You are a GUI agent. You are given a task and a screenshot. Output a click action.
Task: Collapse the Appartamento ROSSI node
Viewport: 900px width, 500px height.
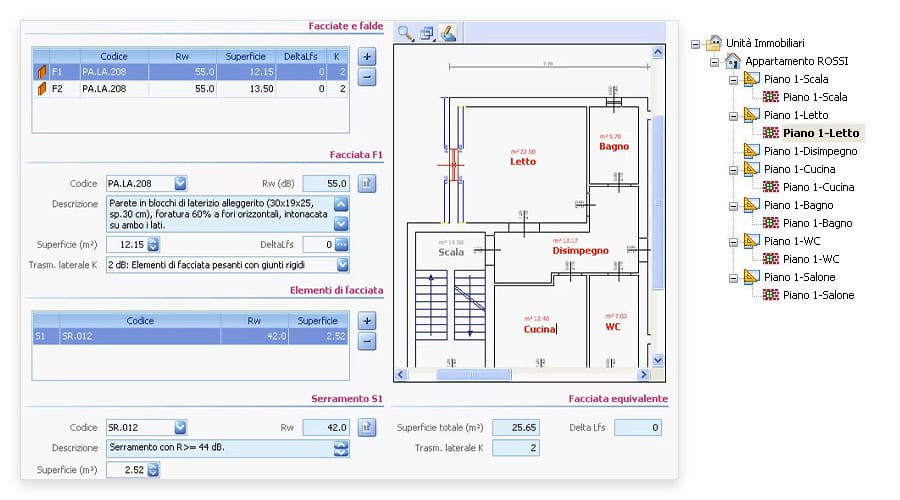[715, 62]
